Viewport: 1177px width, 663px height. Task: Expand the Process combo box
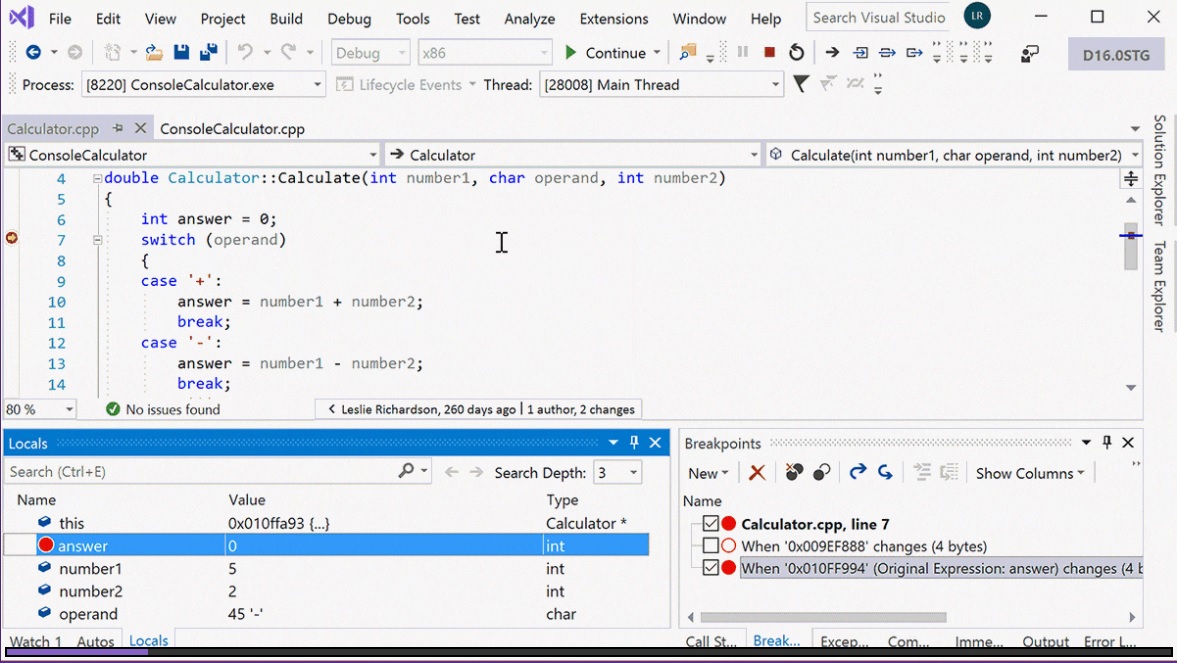click(x=317, y=85)
